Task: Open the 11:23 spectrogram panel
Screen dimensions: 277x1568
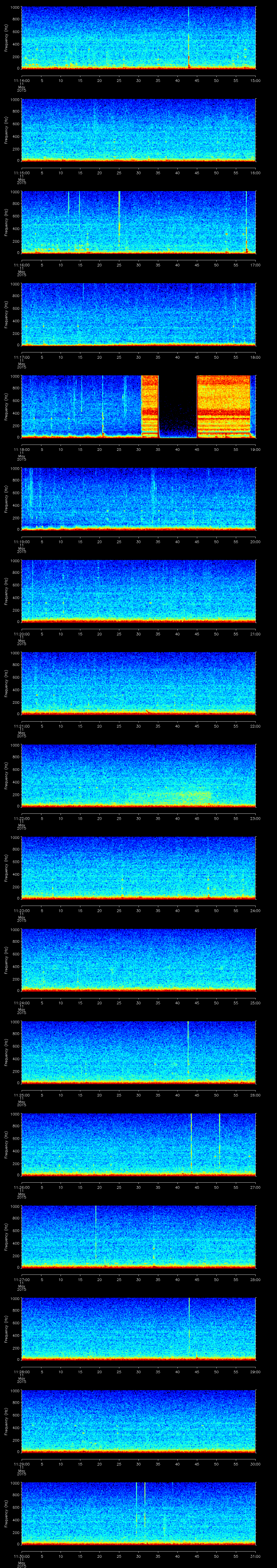Action: pyautogui.click(x=138, y=868)
